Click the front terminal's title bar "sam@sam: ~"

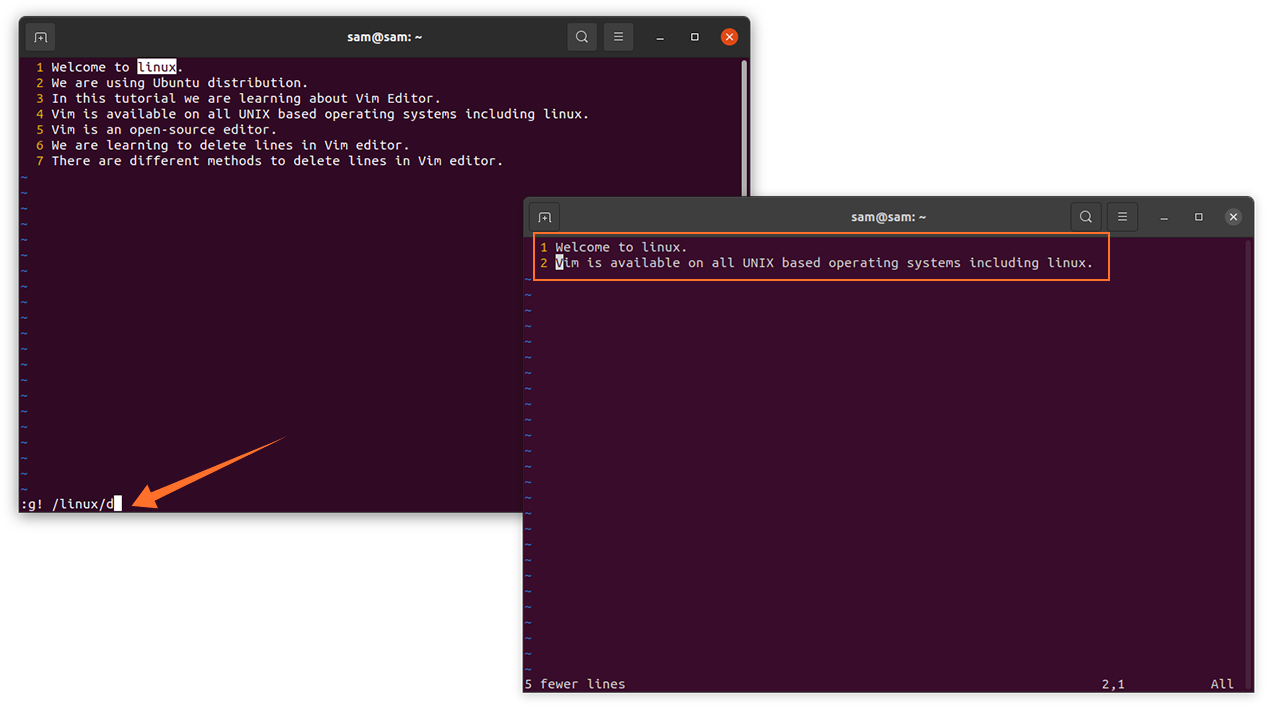(x=888, y=217)
